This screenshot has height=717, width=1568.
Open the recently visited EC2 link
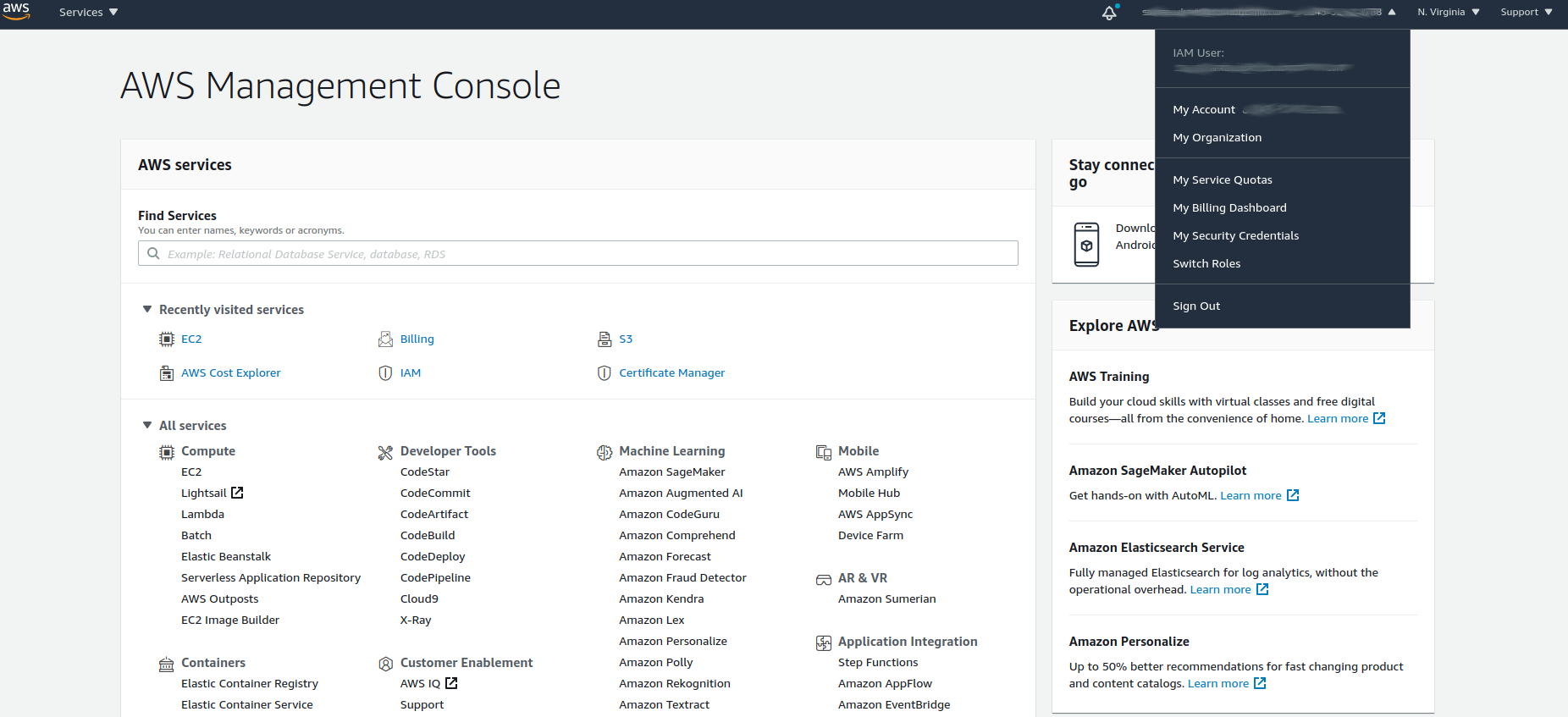(x=191, y=339)
